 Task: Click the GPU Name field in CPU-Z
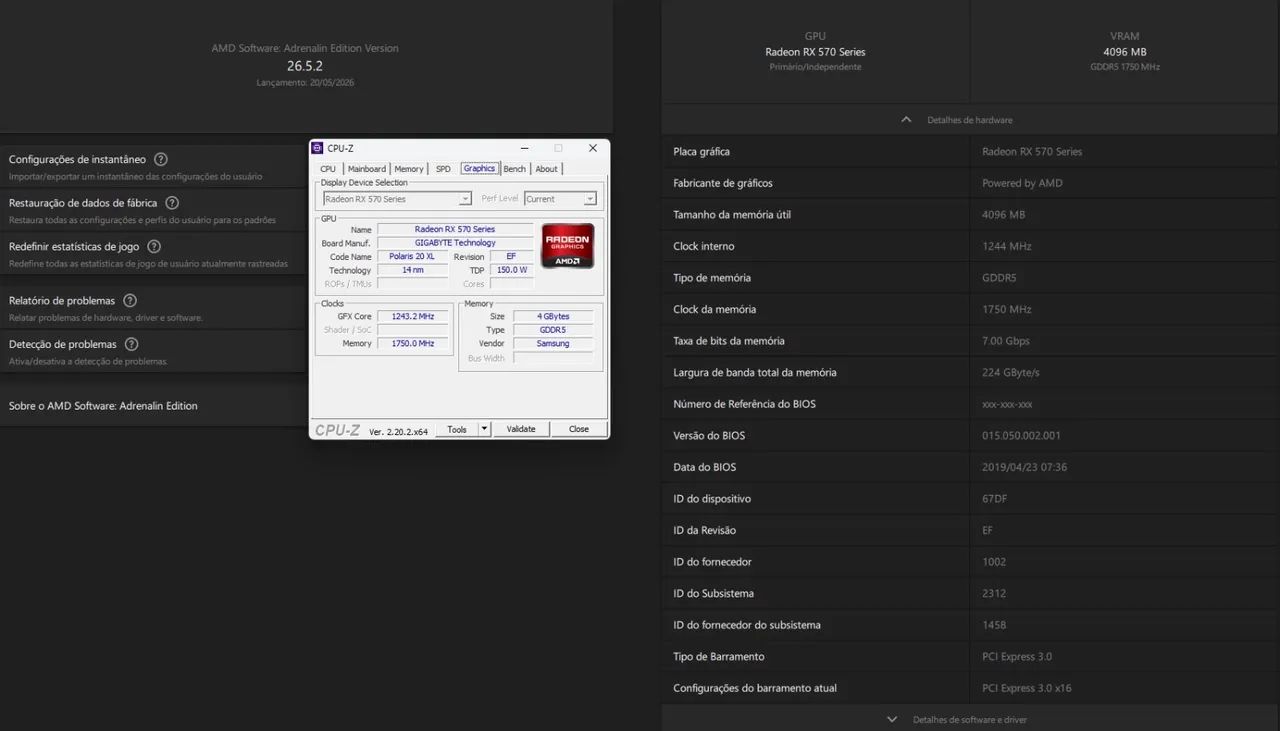pos(455,229)
